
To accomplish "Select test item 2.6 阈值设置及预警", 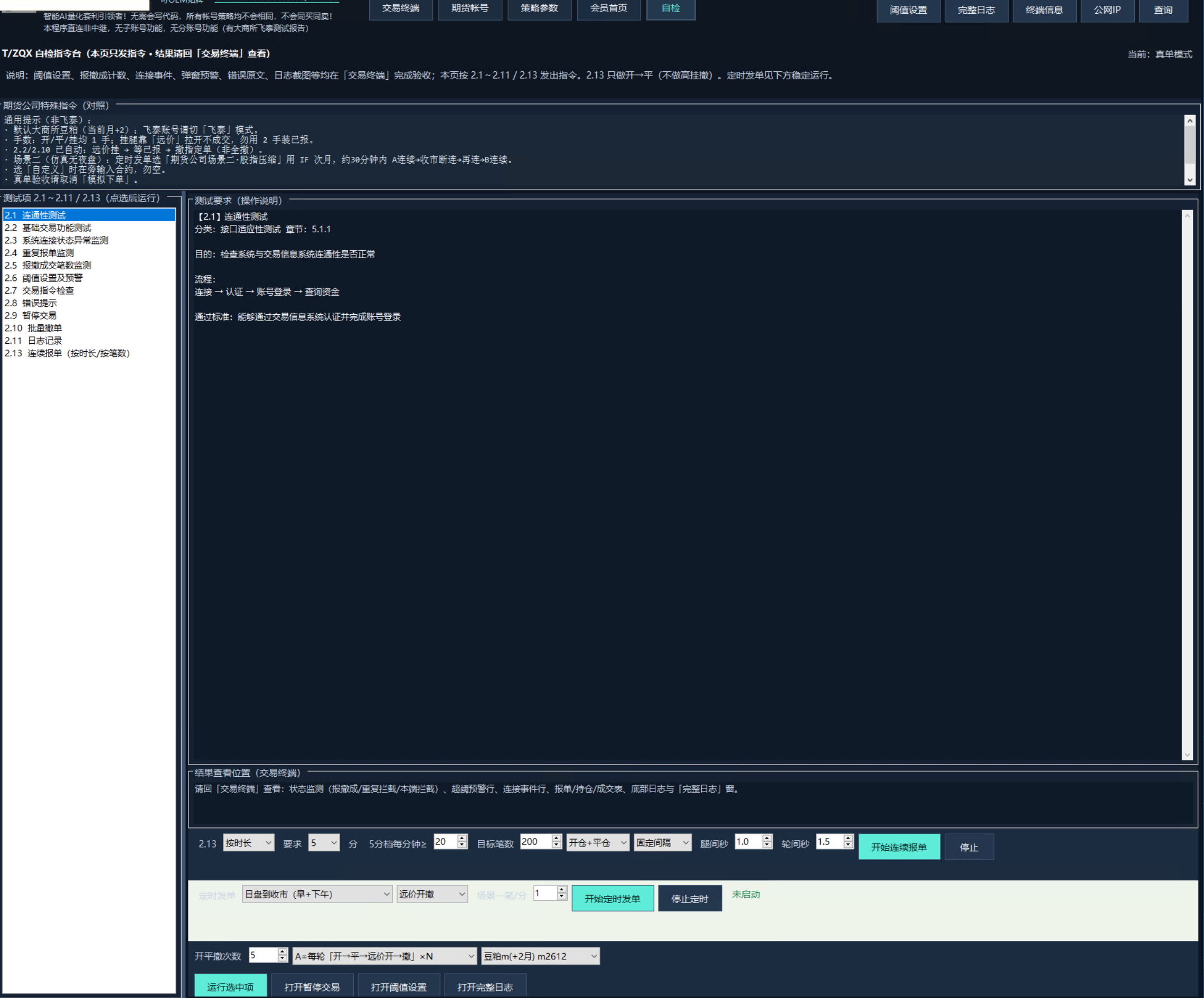I will click(x=89, y=278).
